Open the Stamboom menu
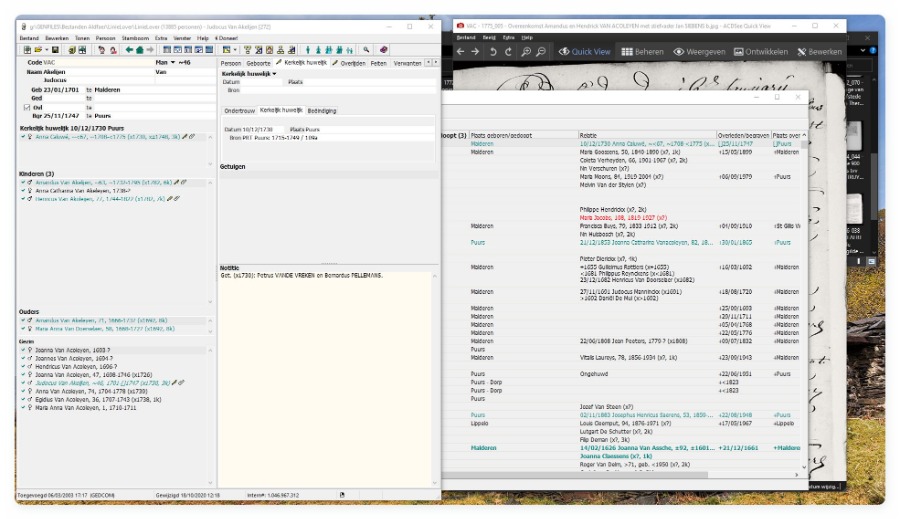 click(x=135, y=37)
